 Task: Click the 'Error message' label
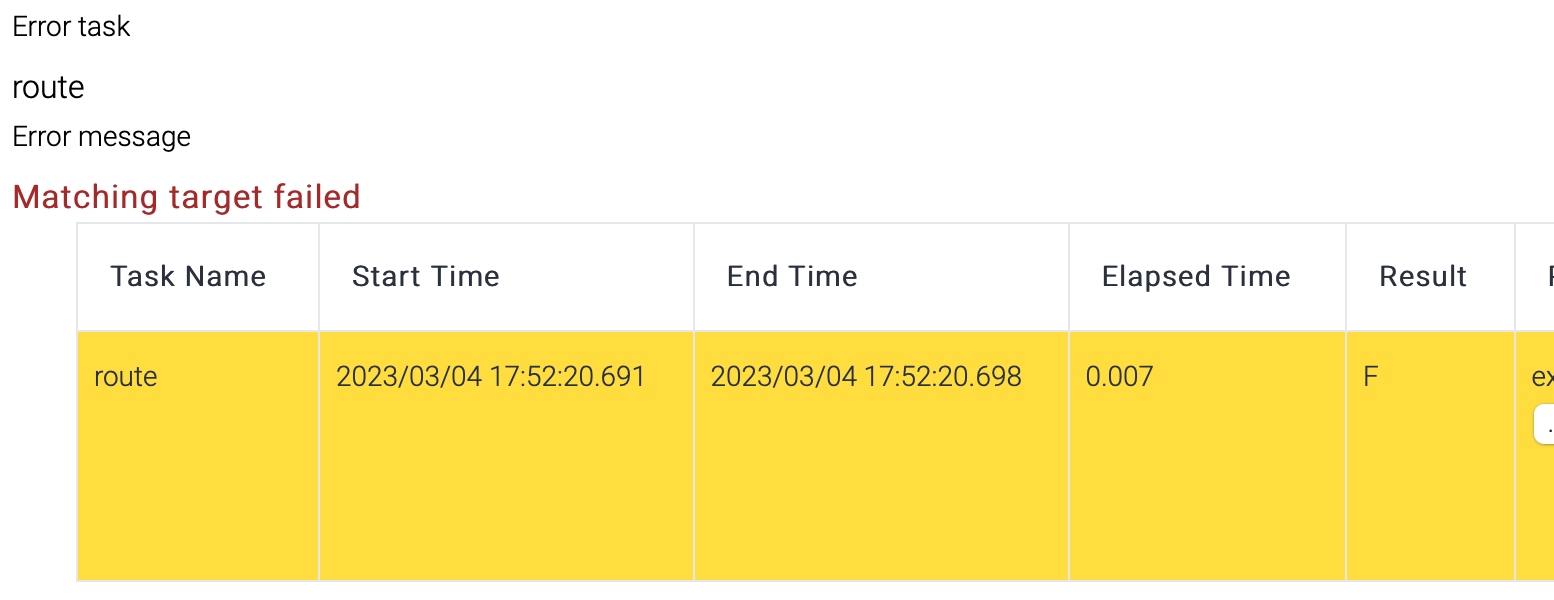click(x=101, y=136)
